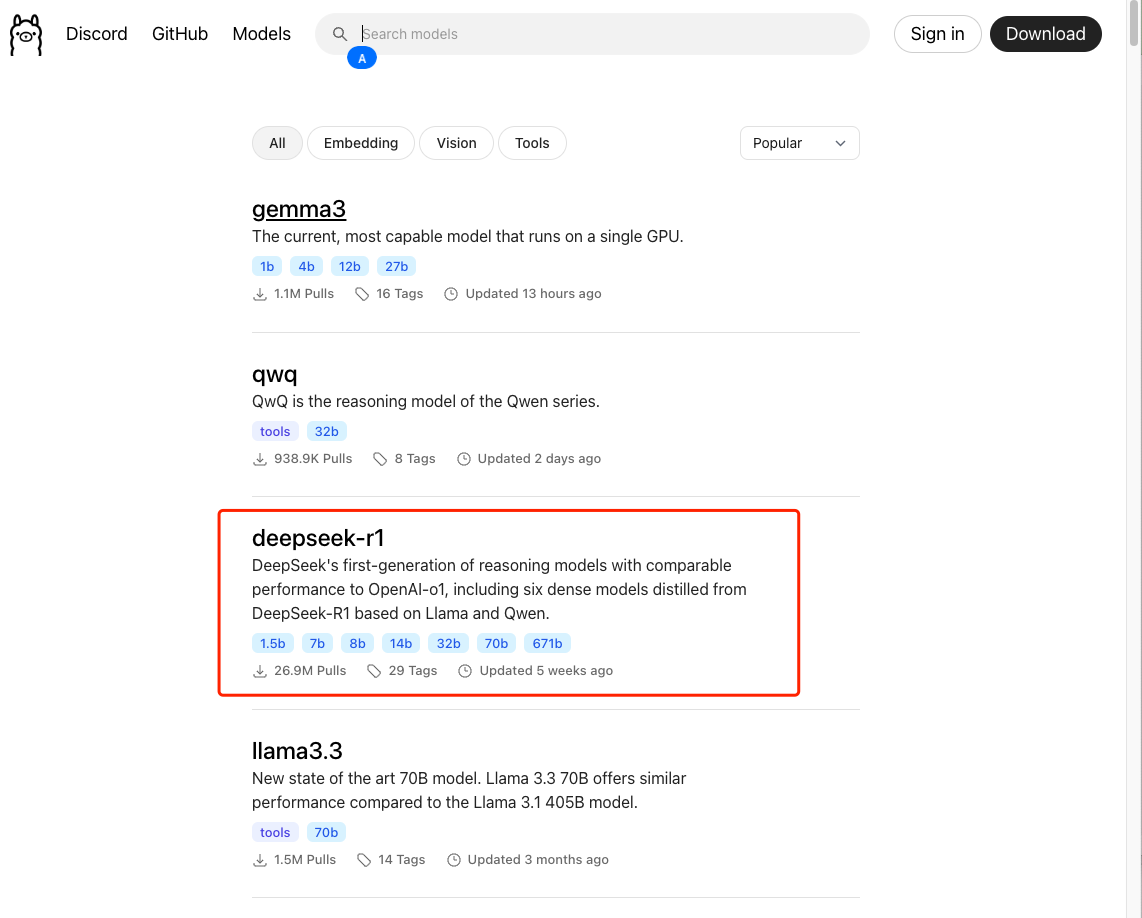Select qwq 32b size tag
Viewport: 1142px width, 918px height.
pos(326,431)
